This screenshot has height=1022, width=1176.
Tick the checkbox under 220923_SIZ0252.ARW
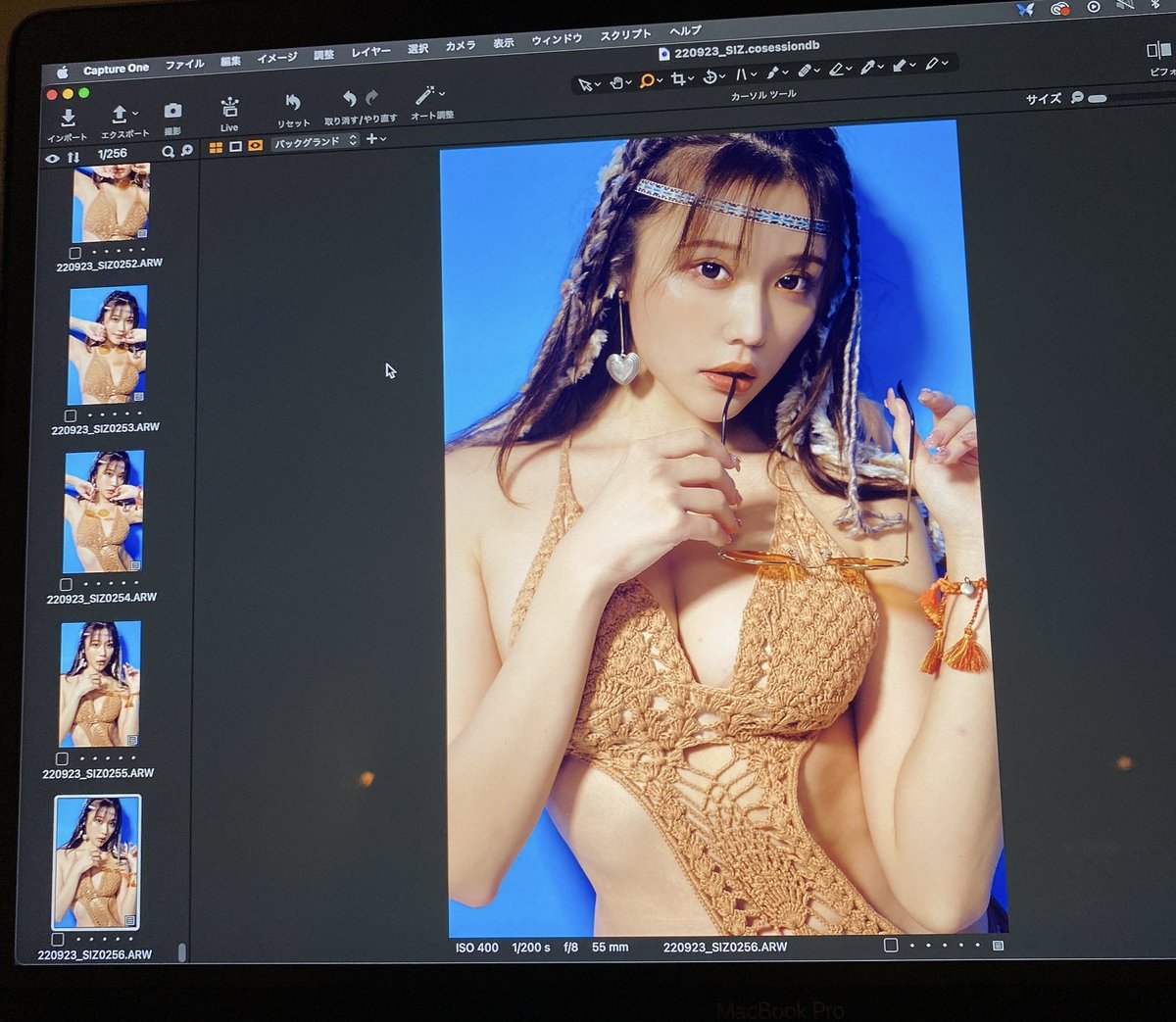click(x=74, y=254)
